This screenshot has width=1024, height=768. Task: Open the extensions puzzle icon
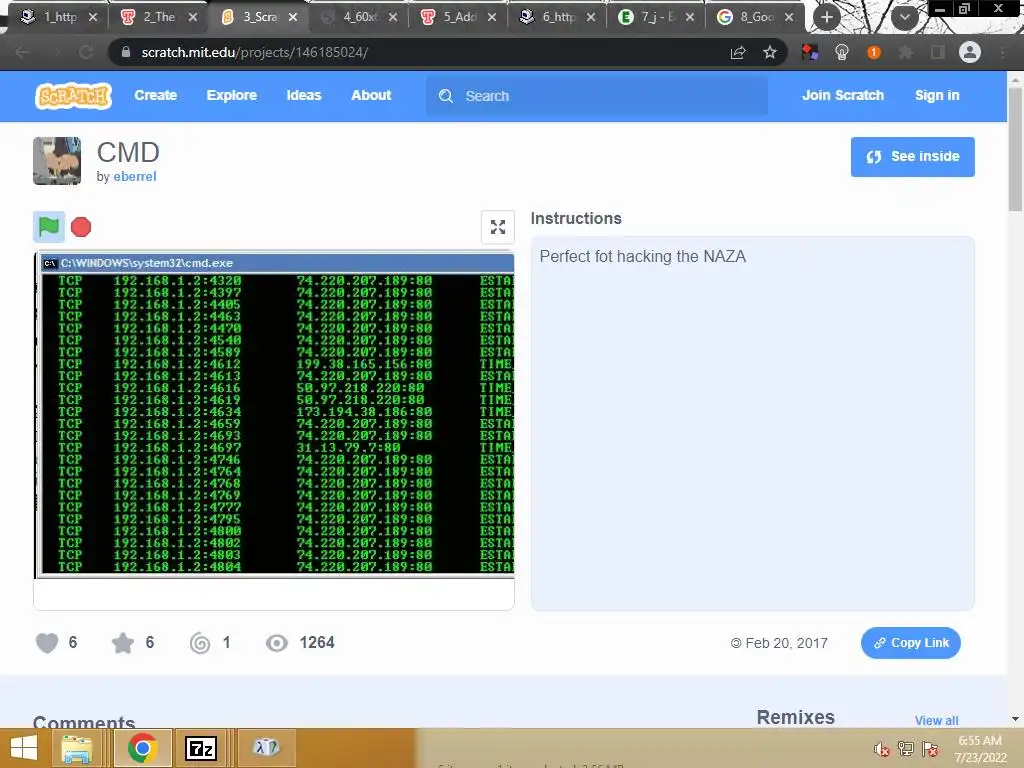click(906, 52)
